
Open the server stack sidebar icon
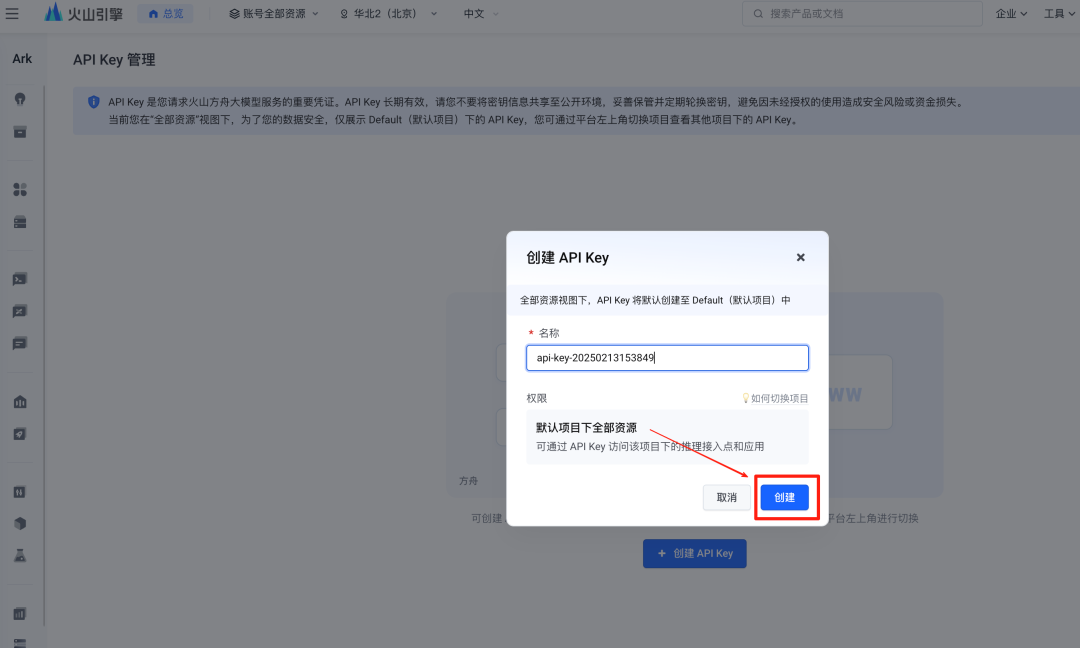(20, 222)
